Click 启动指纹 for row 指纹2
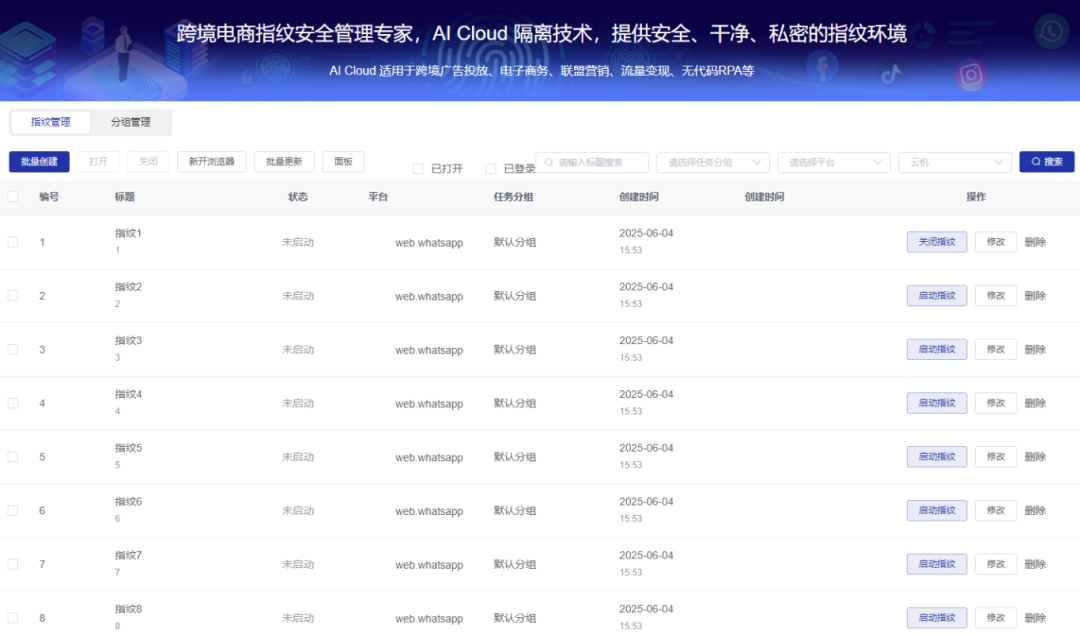Image resolution: width=1080 pixels, height=636 pixels. (937, 296)
